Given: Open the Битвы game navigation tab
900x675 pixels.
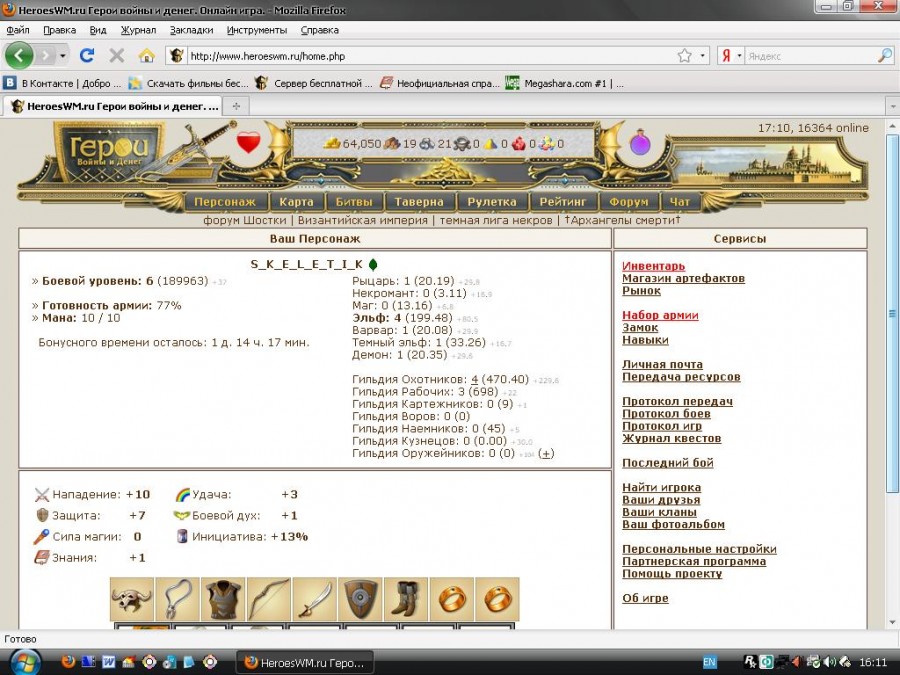Looking at the screenshot, I should (x=353, y=202).
